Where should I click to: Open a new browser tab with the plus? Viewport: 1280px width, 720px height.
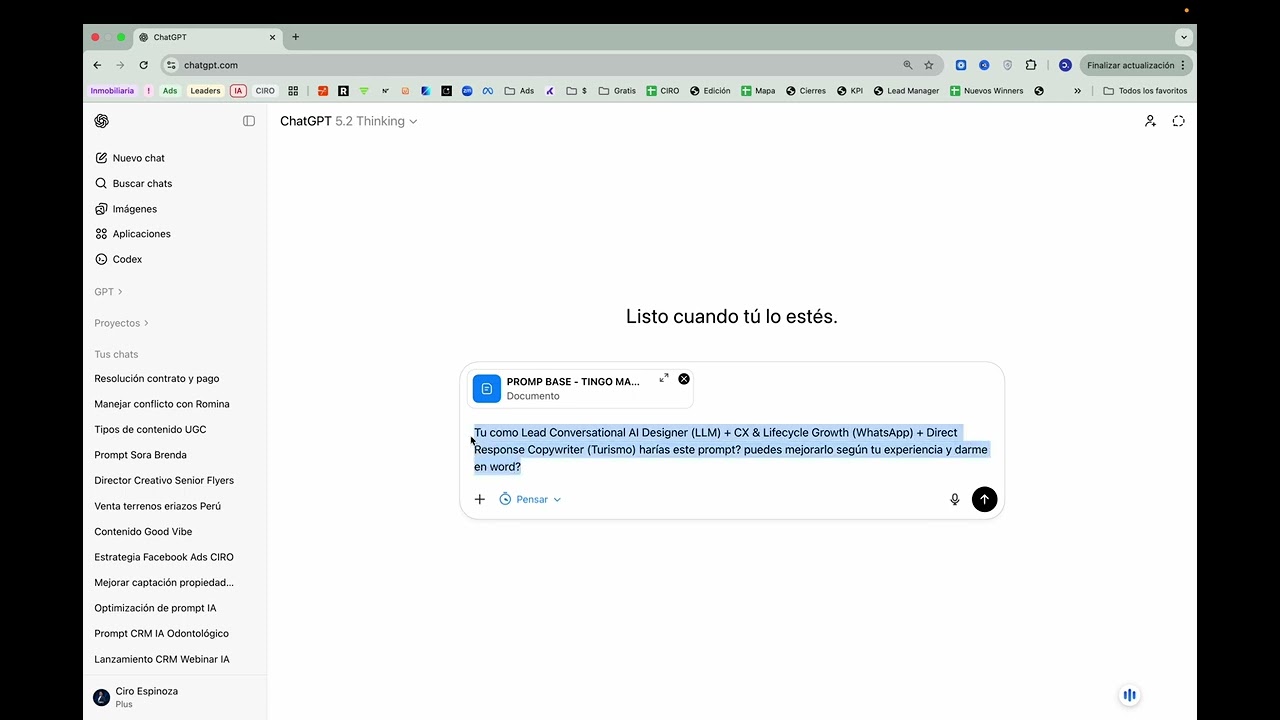(x=295, y=37)
